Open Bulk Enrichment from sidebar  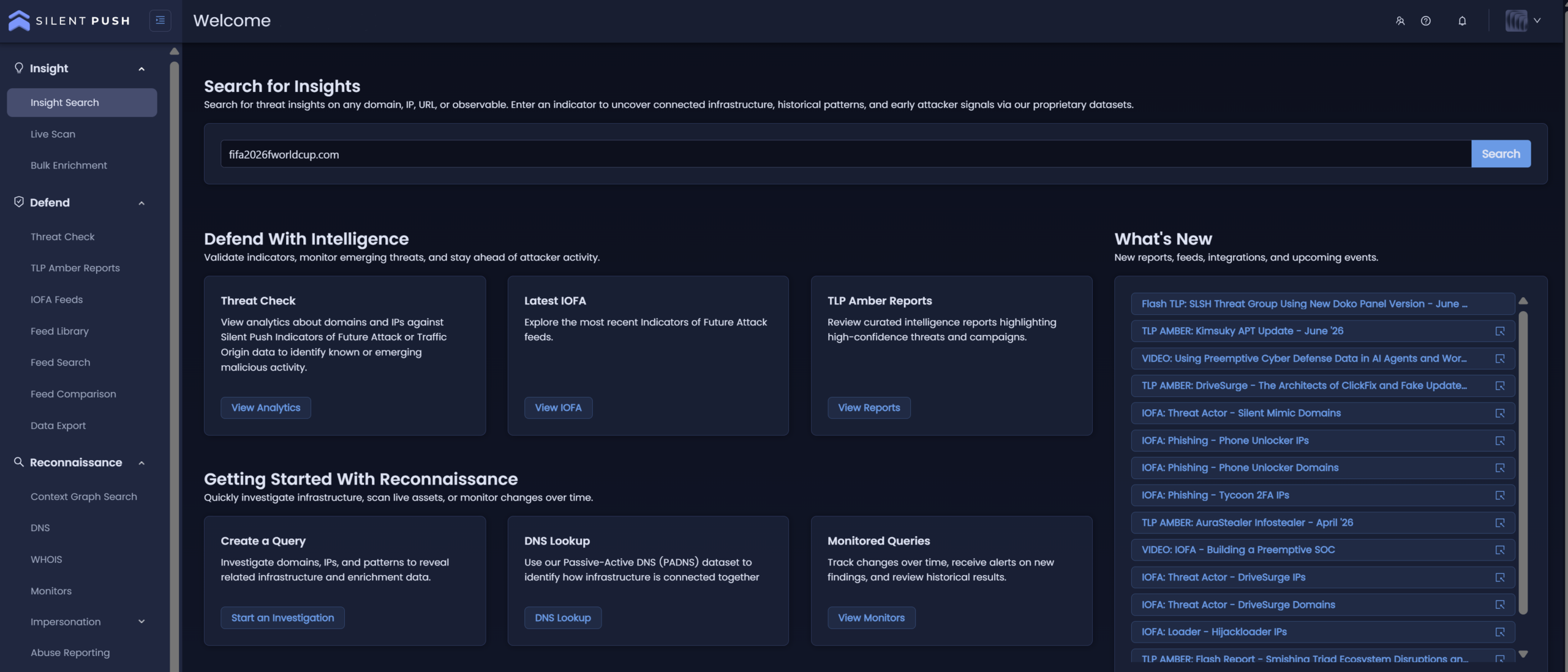pyautogui.click(x=69, y=165)
